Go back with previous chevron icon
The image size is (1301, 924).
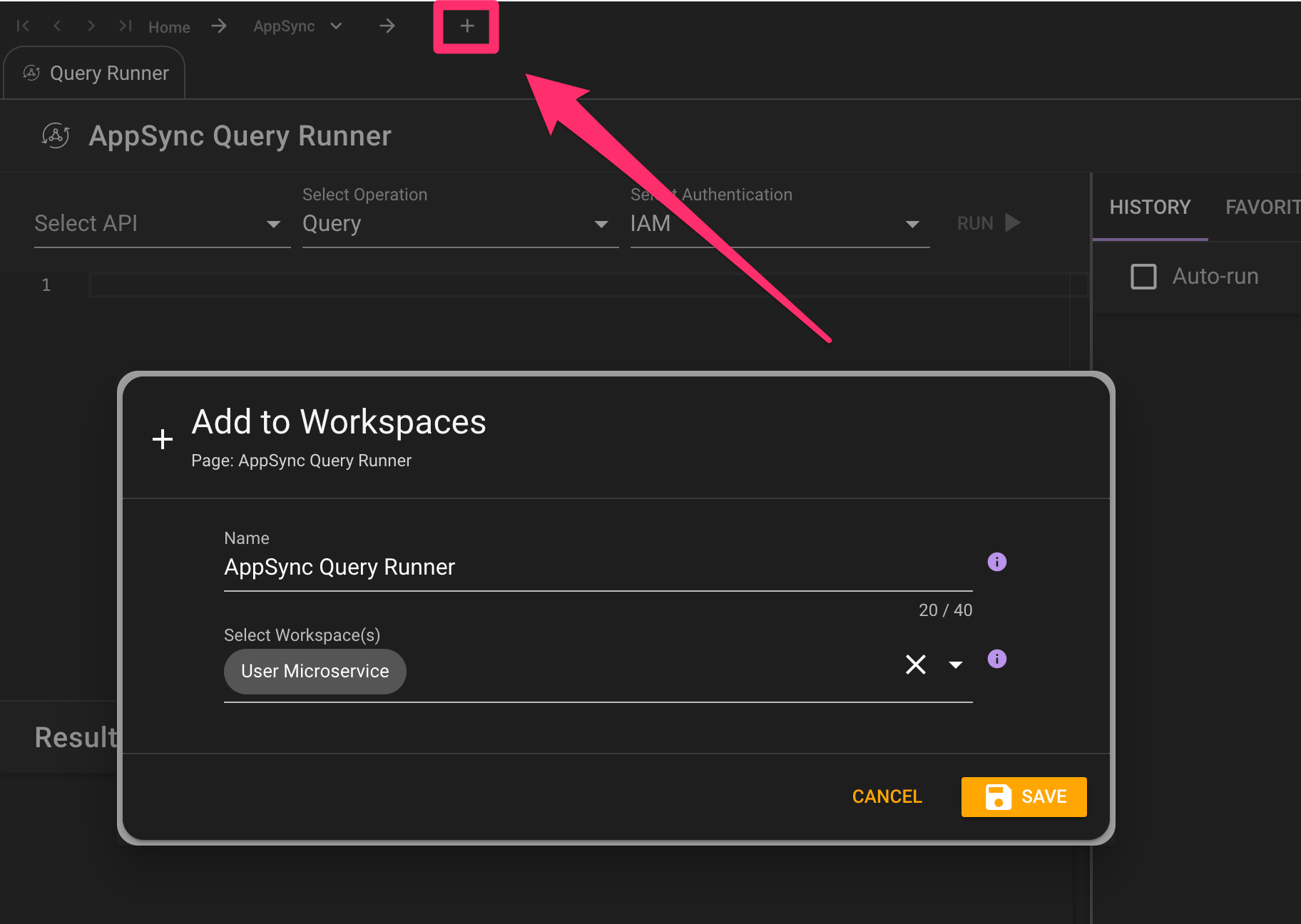(x=57, y=26)
